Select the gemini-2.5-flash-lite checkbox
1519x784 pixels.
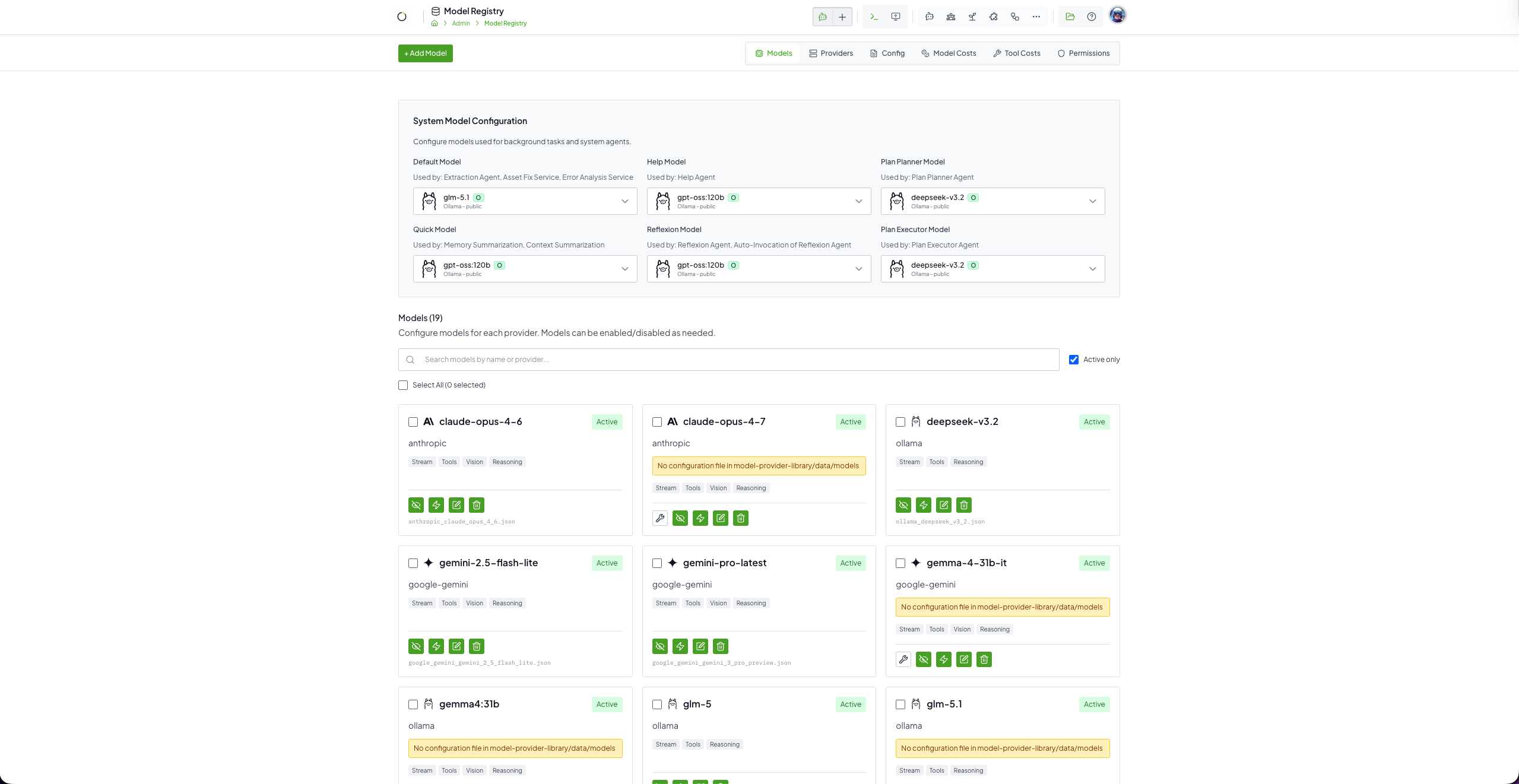coord(413,563)
